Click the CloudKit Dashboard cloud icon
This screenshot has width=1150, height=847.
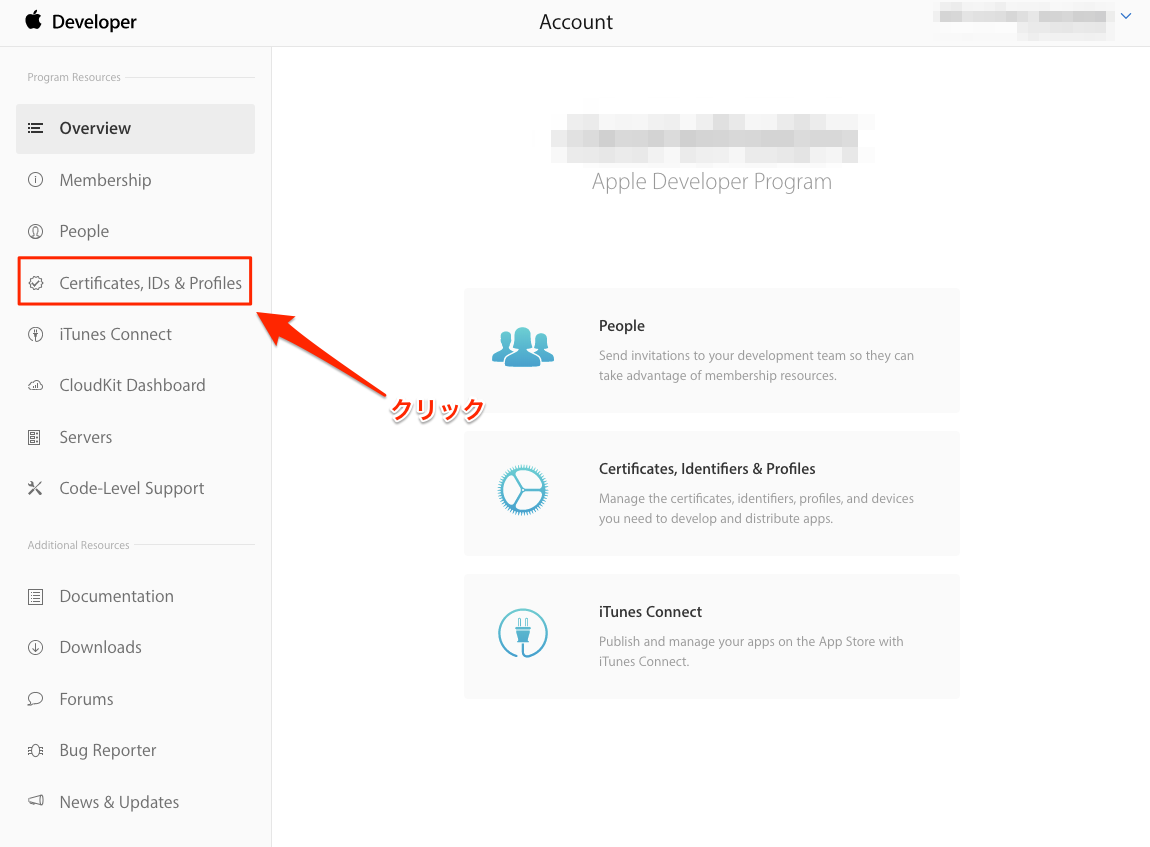pos(34,385)
